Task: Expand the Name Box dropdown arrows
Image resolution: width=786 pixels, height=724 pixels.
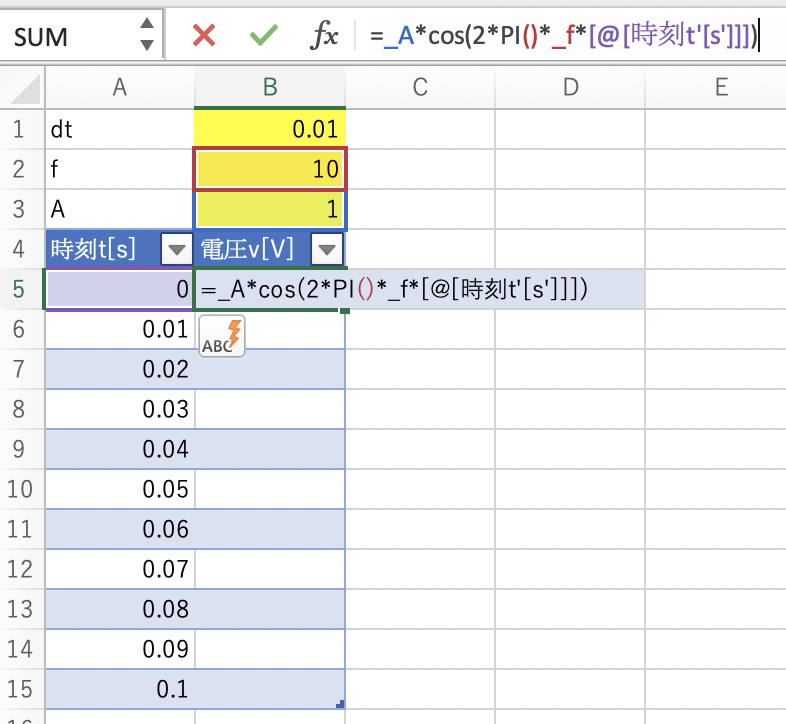Action: coord(147,34)
